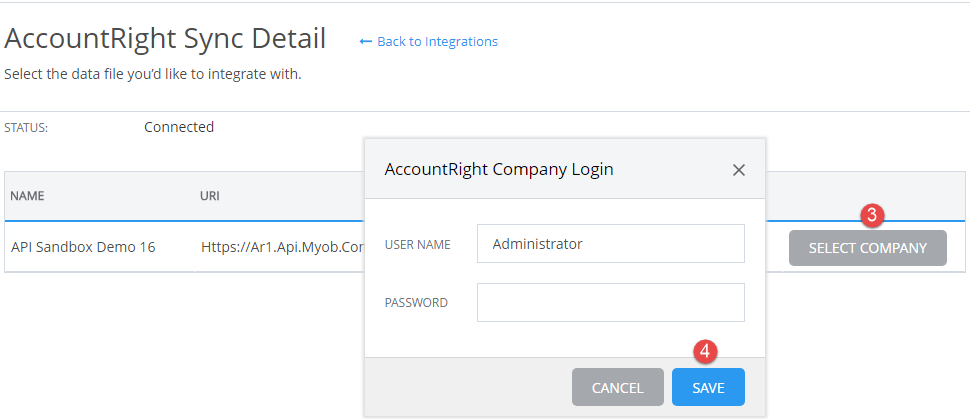The width and height of the screenshot is (970, 419).
Task: Click the NAME column header
Action: pyautogui.click(x=27, y=196)
